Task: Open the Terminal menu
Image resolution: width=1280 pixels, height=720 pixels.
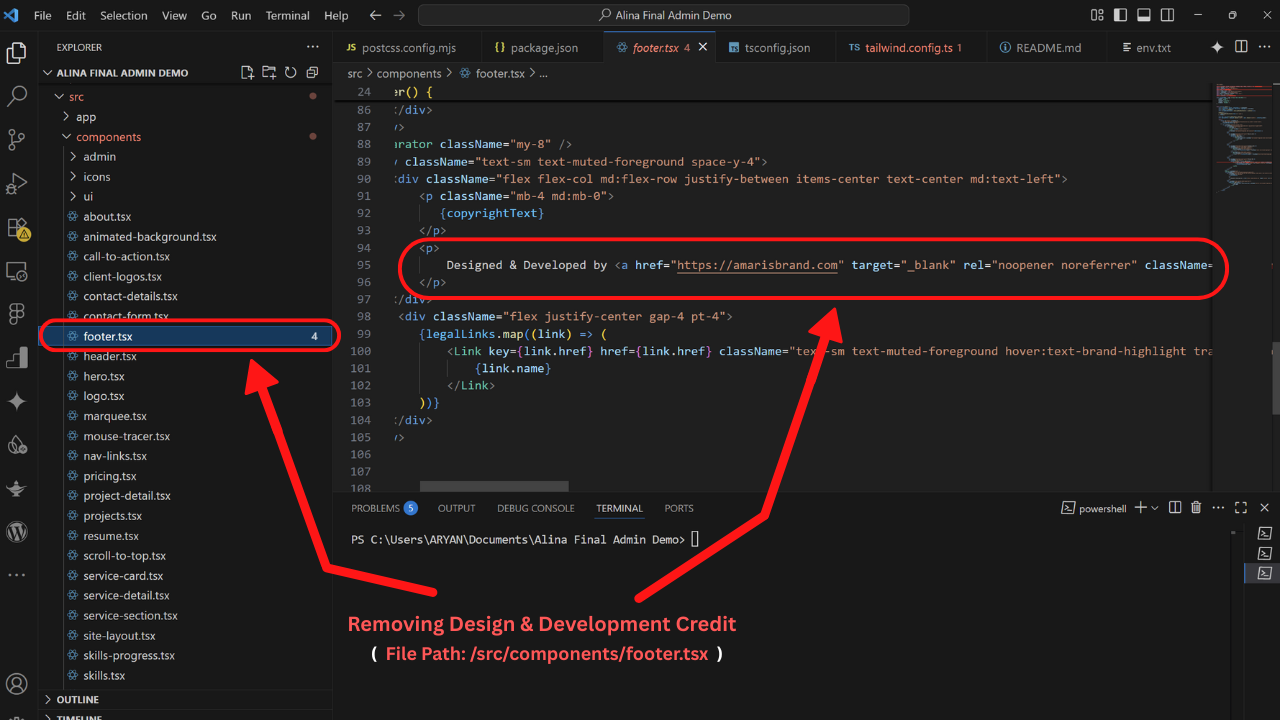Action: click(x=287, y=15)
